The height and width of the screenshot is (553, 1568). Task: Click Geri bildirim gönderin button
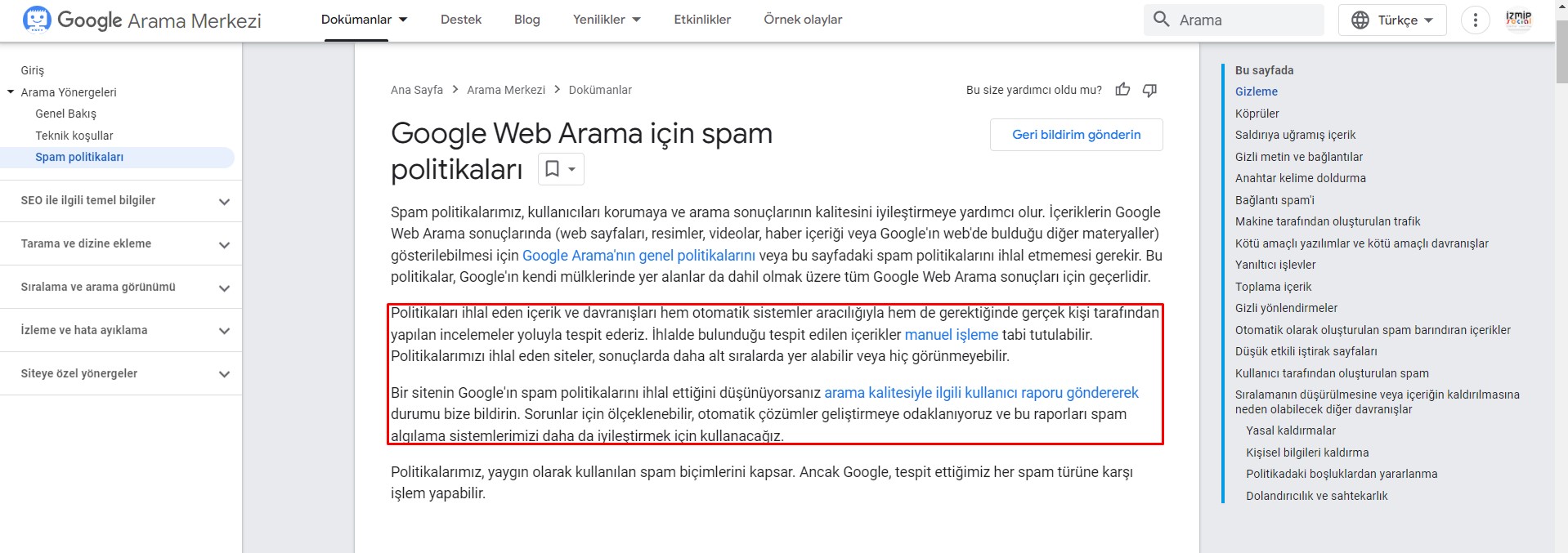tap(1077, 135)
